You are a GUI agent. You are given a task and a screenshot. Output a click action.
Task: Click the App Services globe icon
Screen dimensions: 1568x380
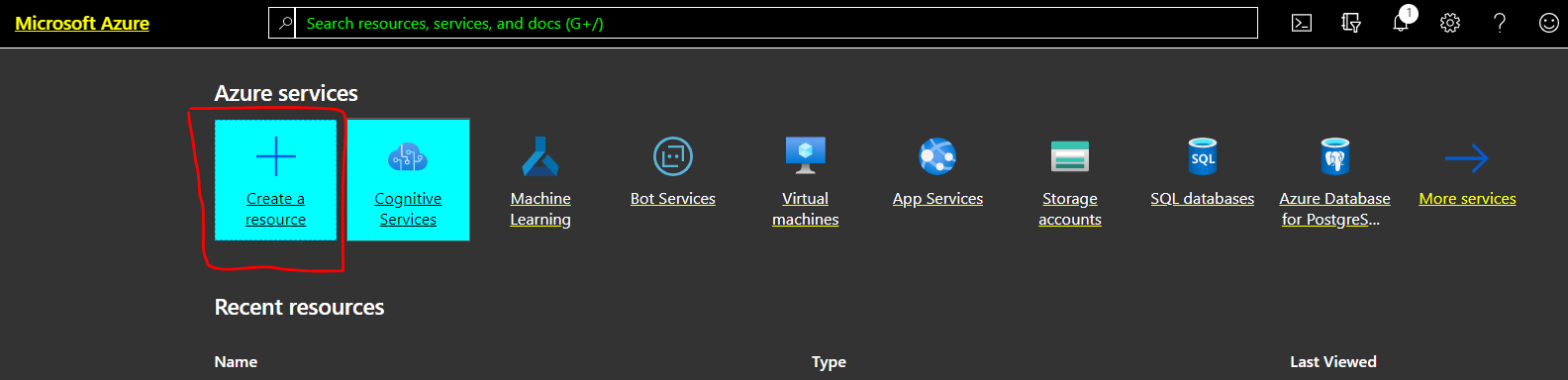(x=937, y=156)
